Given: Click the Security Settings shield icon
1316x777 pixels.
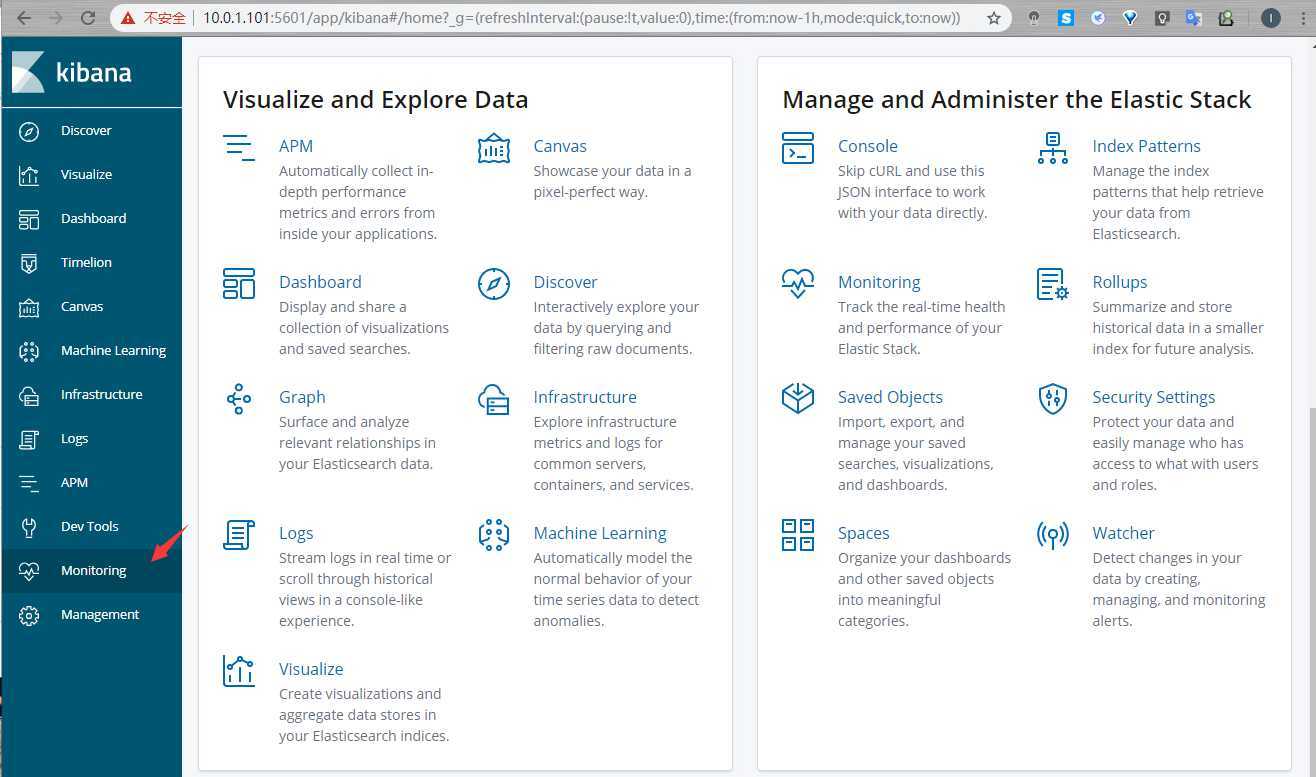Looking at the screenshot, I should point(1053,399).
